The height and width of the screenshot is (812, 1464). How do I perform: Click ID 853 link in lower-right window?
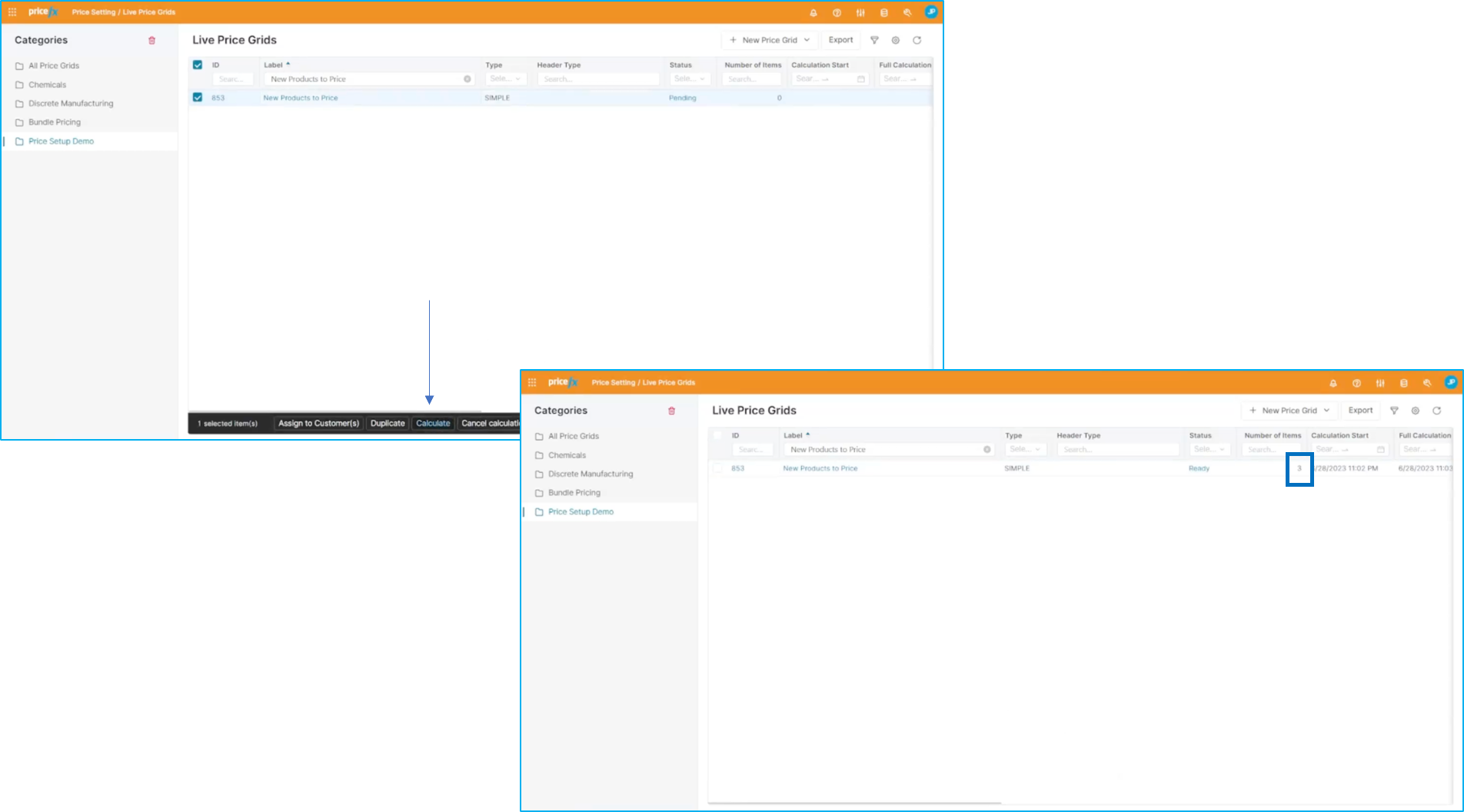click(x=738, y=468)
